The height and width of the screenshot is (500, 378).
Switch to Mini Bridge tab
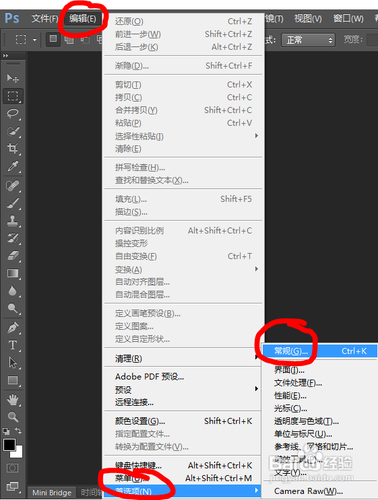pos(52,493)
